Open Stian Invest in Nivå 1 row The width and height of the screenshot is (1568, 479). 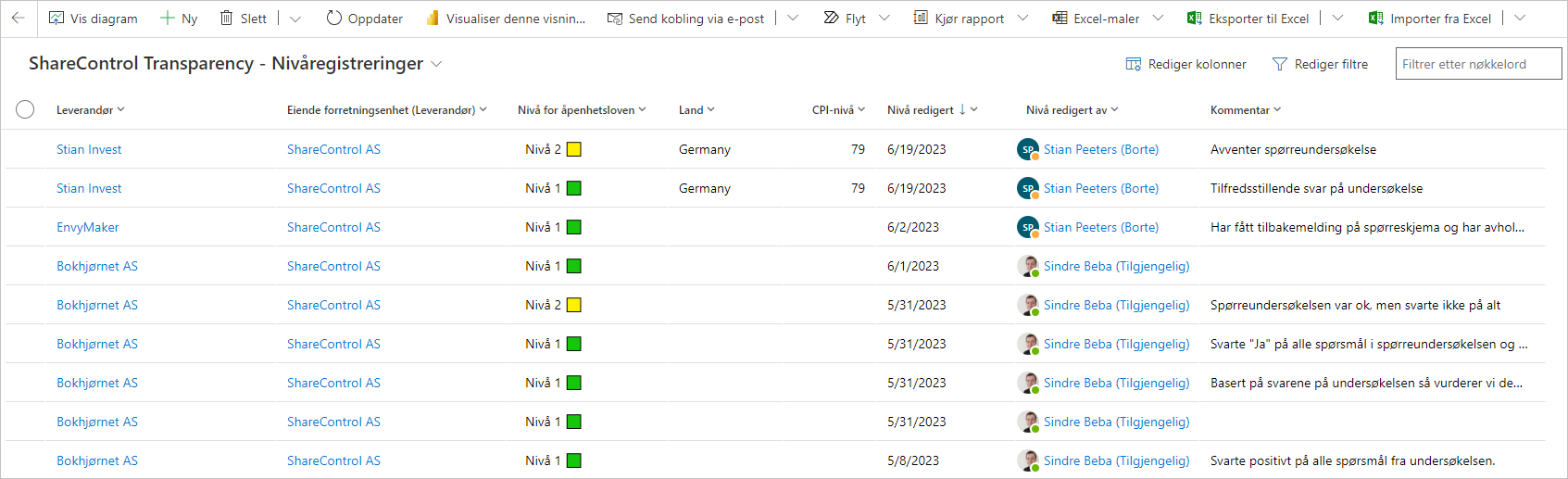(x=89, y=188)
